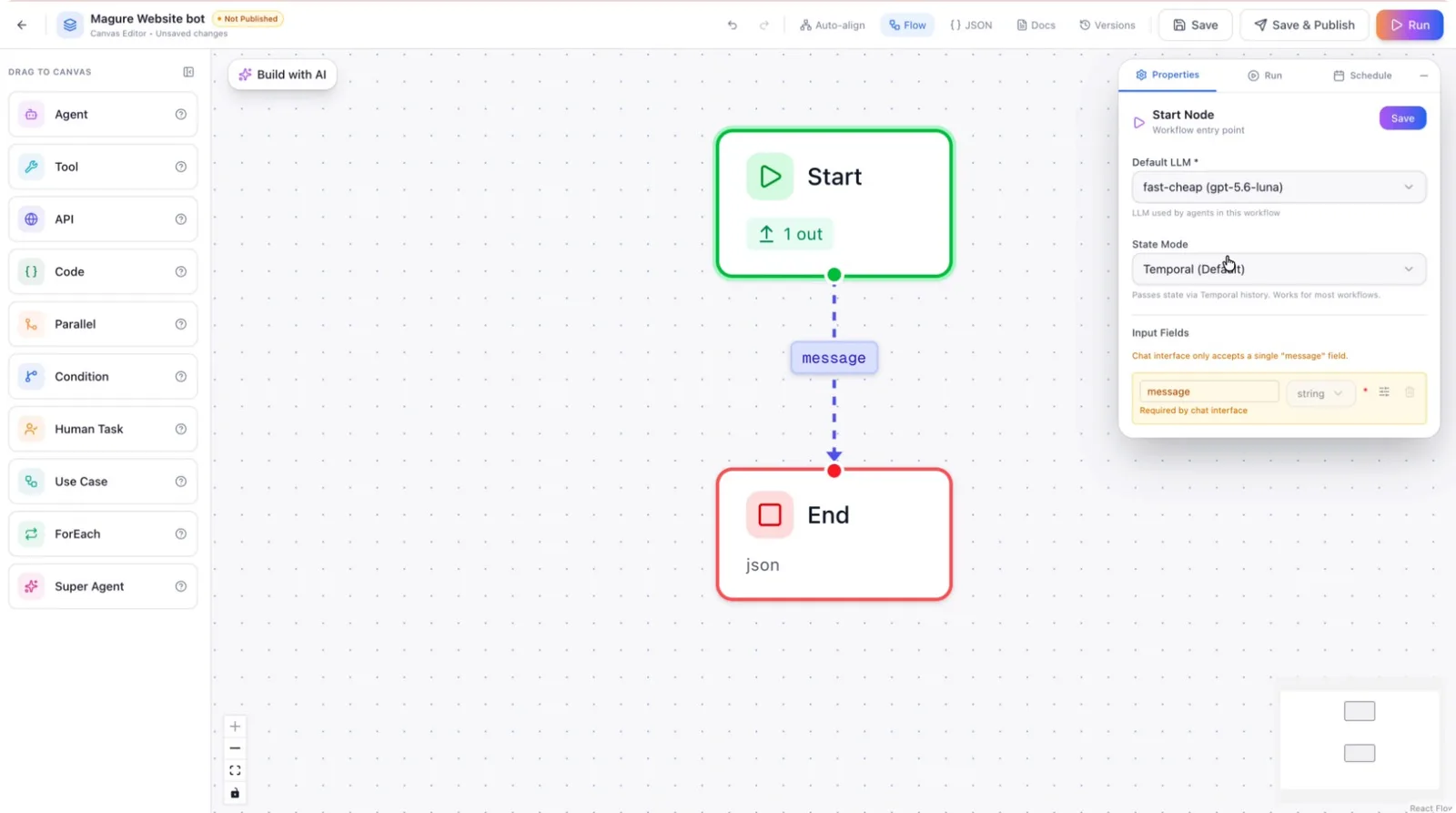Click the back arrow icon
The image size is (1456, 813).
(22, 25)
